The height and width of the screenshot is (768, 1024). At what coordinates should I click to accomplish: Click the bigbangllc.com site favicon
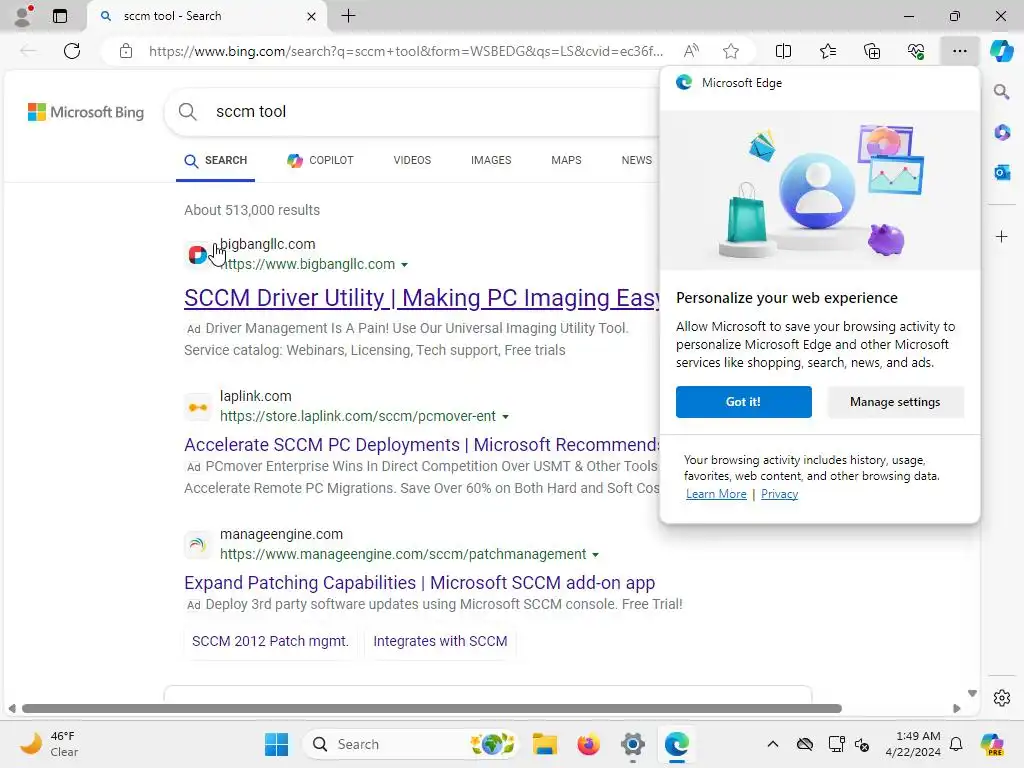[x=197, y=254]
